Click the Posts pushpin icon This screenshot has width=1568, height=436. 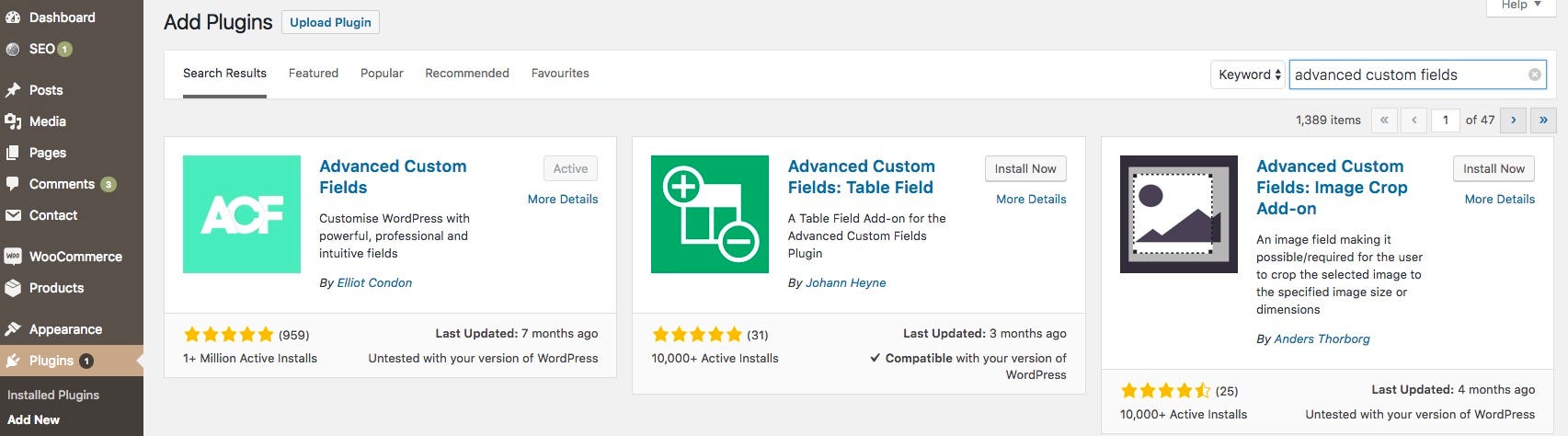point(13,90)
